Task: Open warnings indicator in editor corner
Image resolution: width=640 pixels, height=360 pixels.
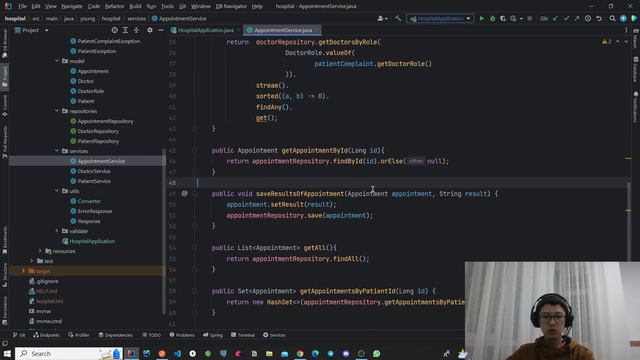Action: (607, 42)
